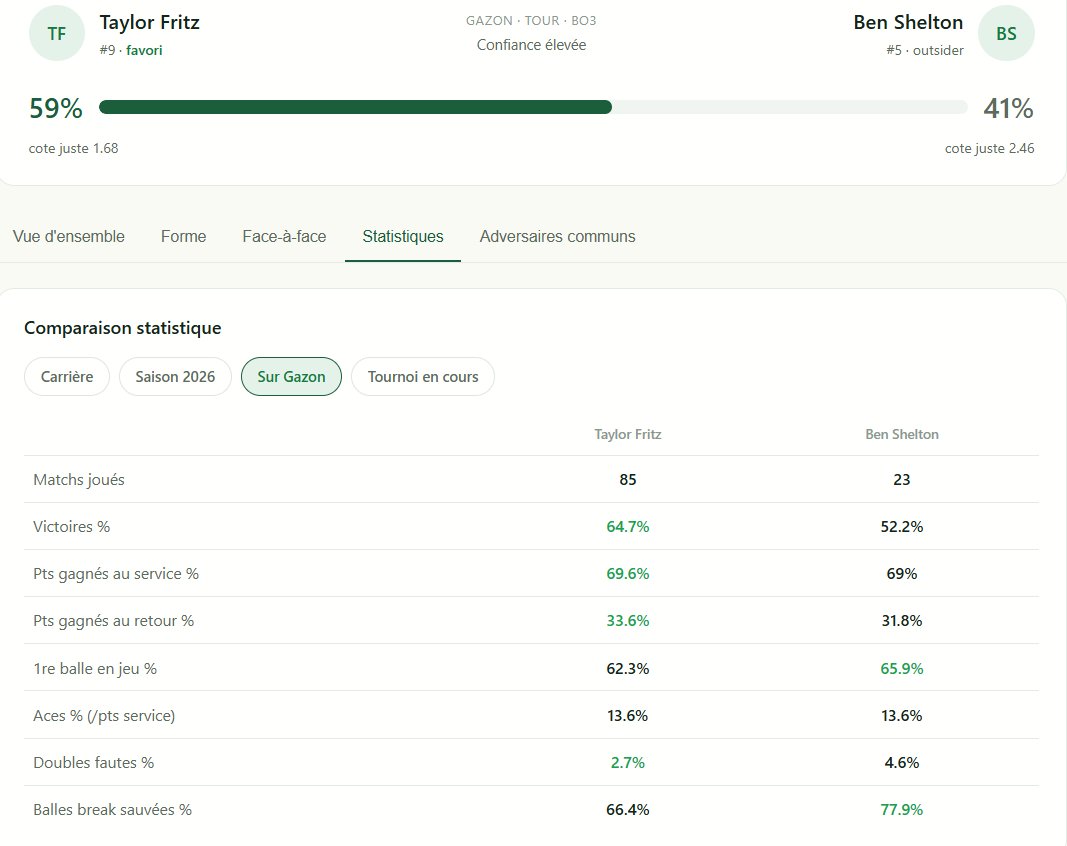Click Shelton's 31.8% return points value
This screenshot has width=1067, height=846.
click(x=902, y=621)
